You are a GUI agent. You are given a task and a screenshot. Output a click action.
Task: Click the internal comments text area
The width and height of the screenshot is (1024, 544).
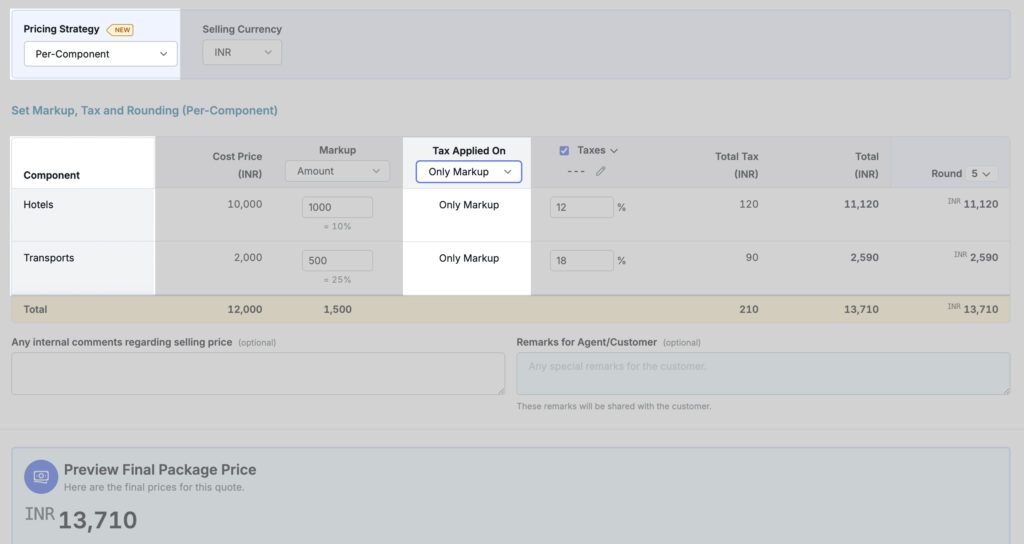[x=258, y=374]
